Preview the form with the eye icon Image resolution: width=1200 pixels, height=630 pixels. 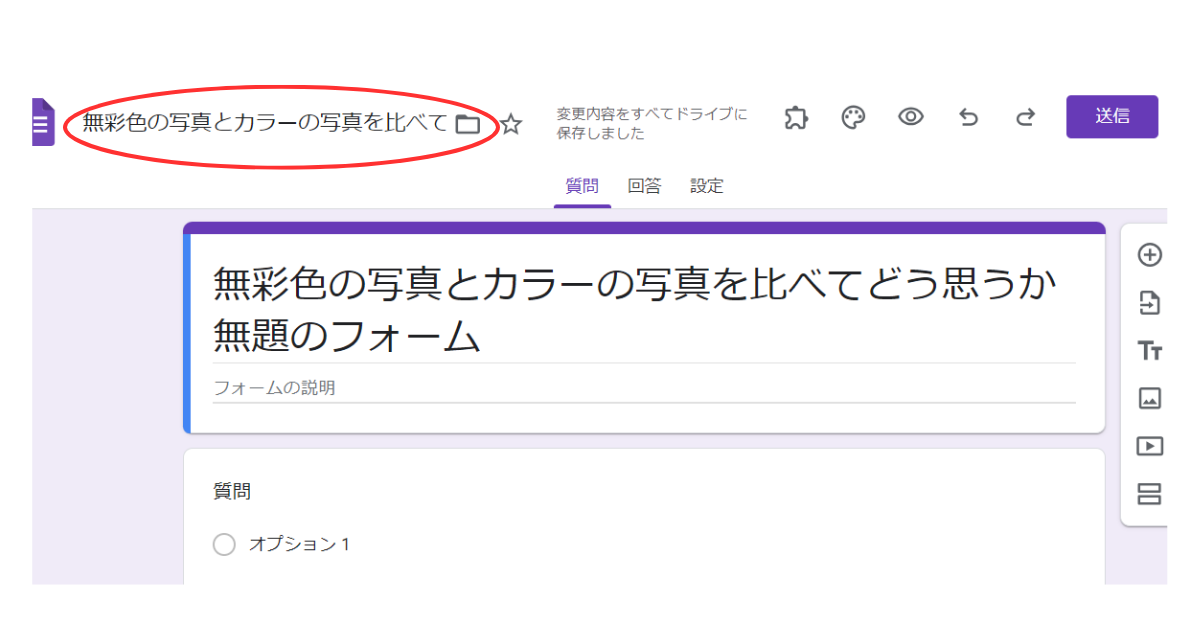(910, 117)
